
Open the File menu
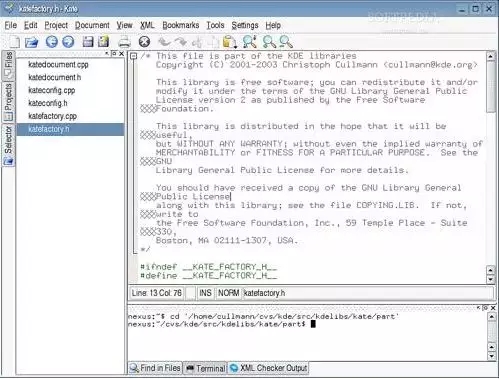[11, 25]
